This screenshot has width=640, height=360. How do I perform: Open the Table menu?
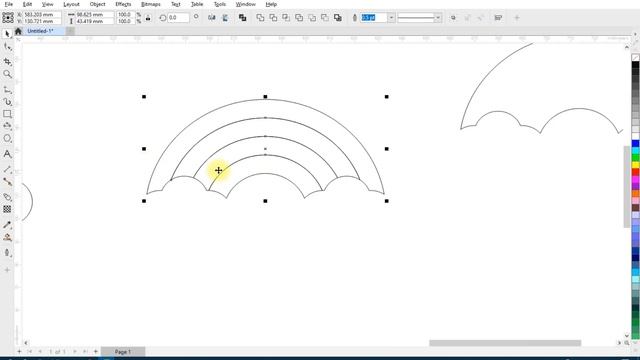(197, 4)
